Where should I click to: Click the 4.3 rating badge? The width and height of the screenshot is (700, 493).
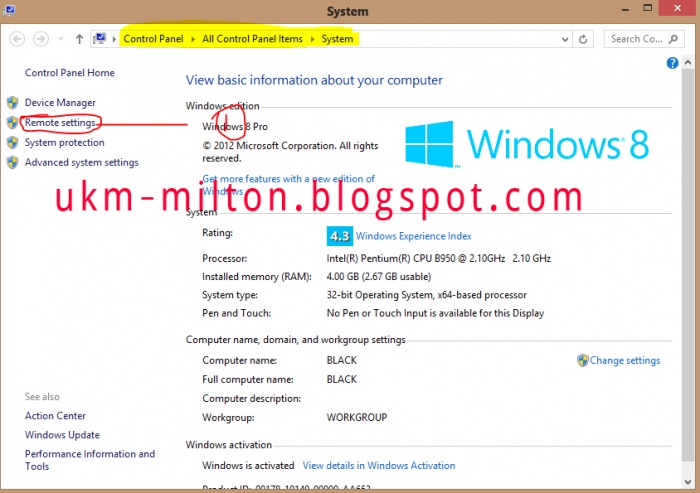(340, 236)
